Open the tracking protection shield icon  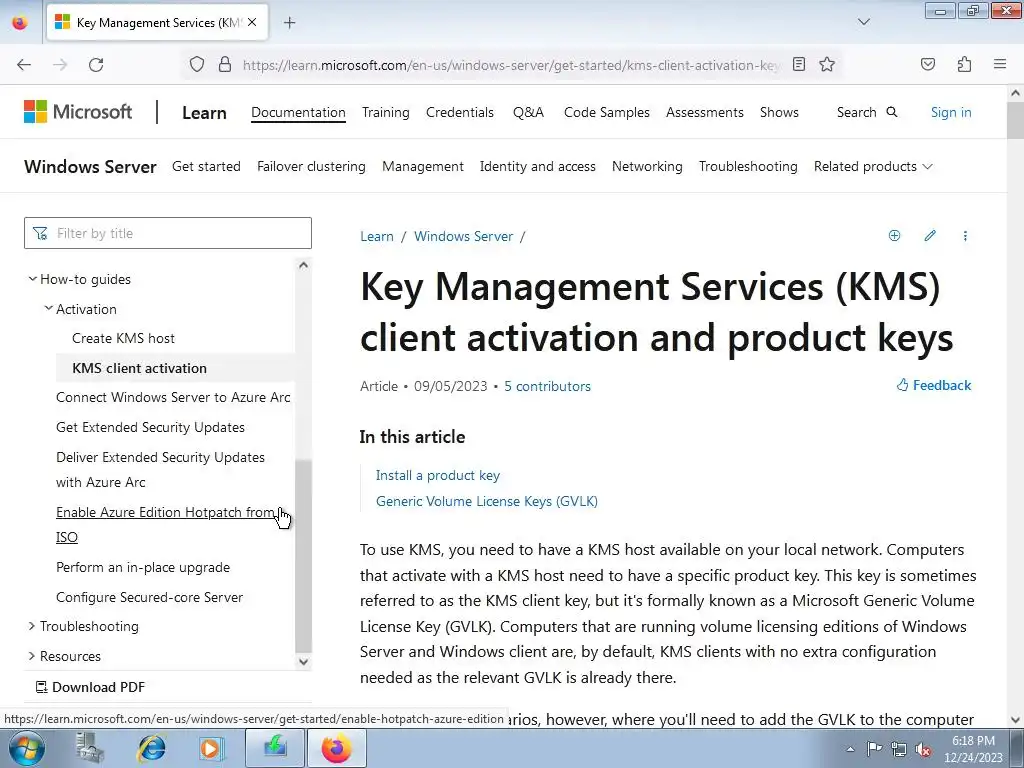click(197, 65)
